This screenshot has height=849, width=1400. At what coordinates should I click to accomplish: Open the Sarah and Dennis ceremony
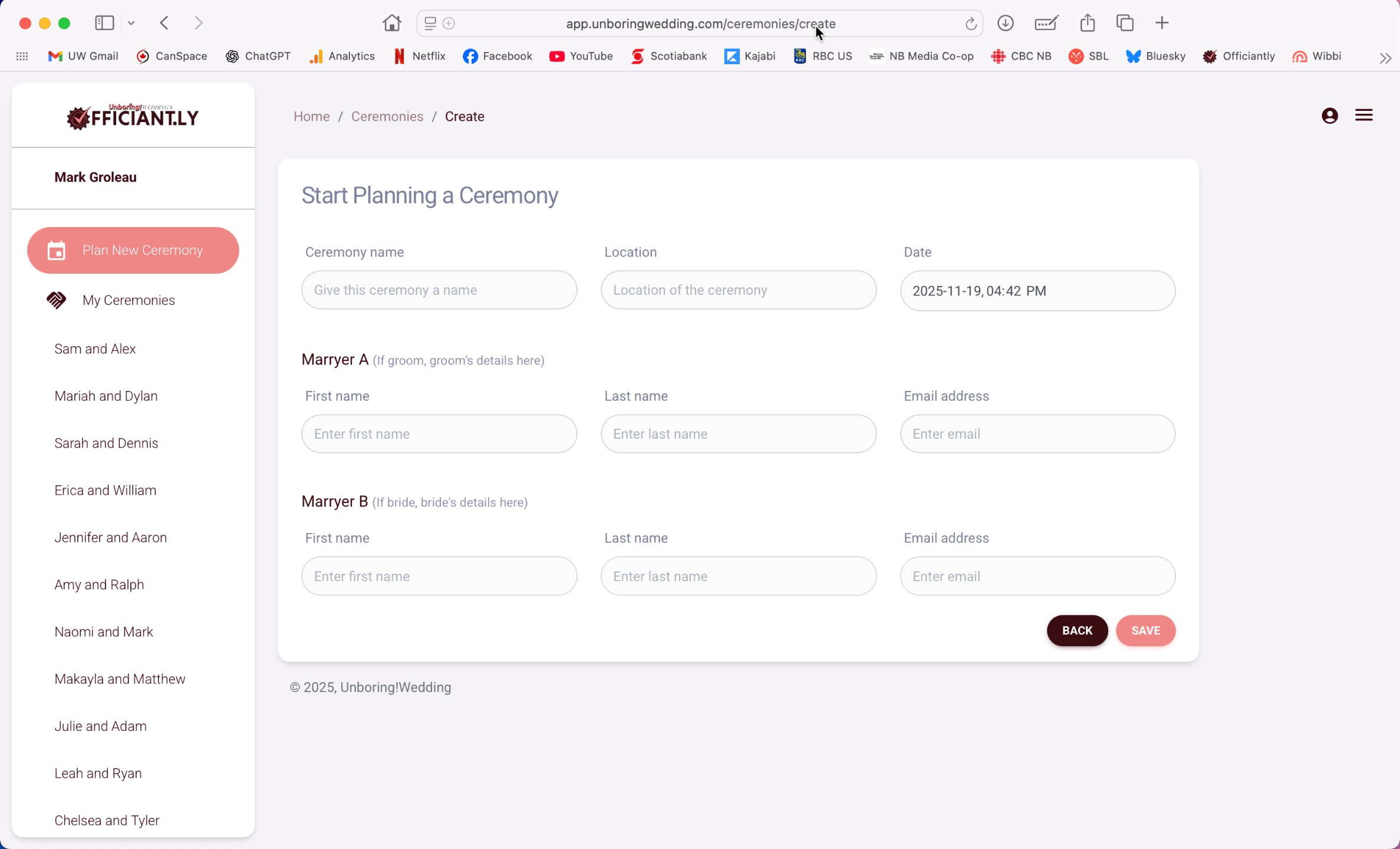pyautogui.click(x=106, y=443)
